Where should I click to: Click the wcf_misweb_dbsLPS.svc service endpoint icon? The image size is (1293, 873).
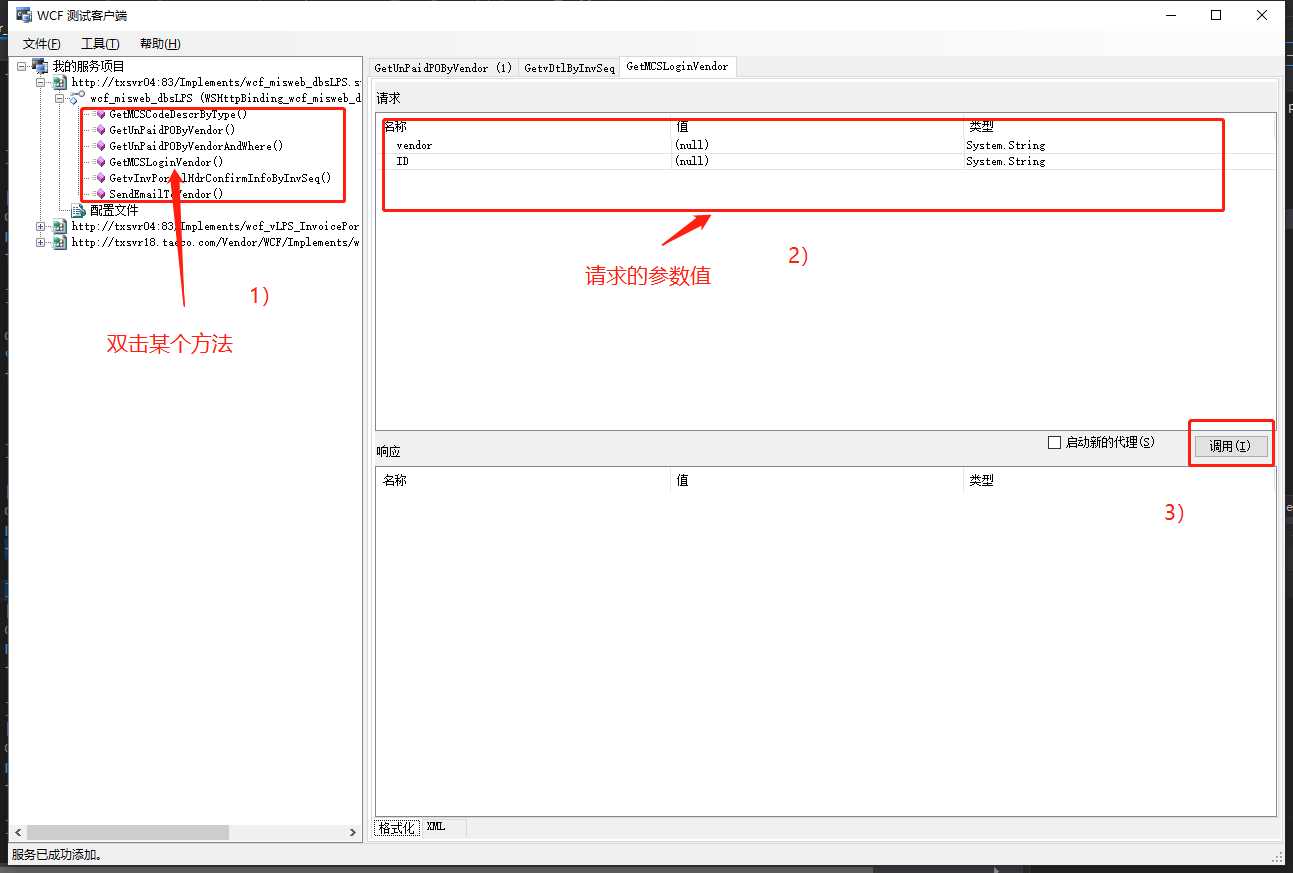click(x=60, y=82)
